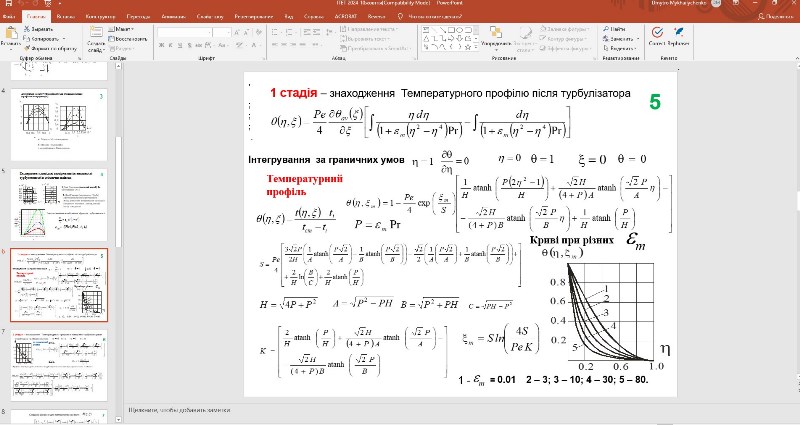Open the Выделить select menu

point(619,48)
